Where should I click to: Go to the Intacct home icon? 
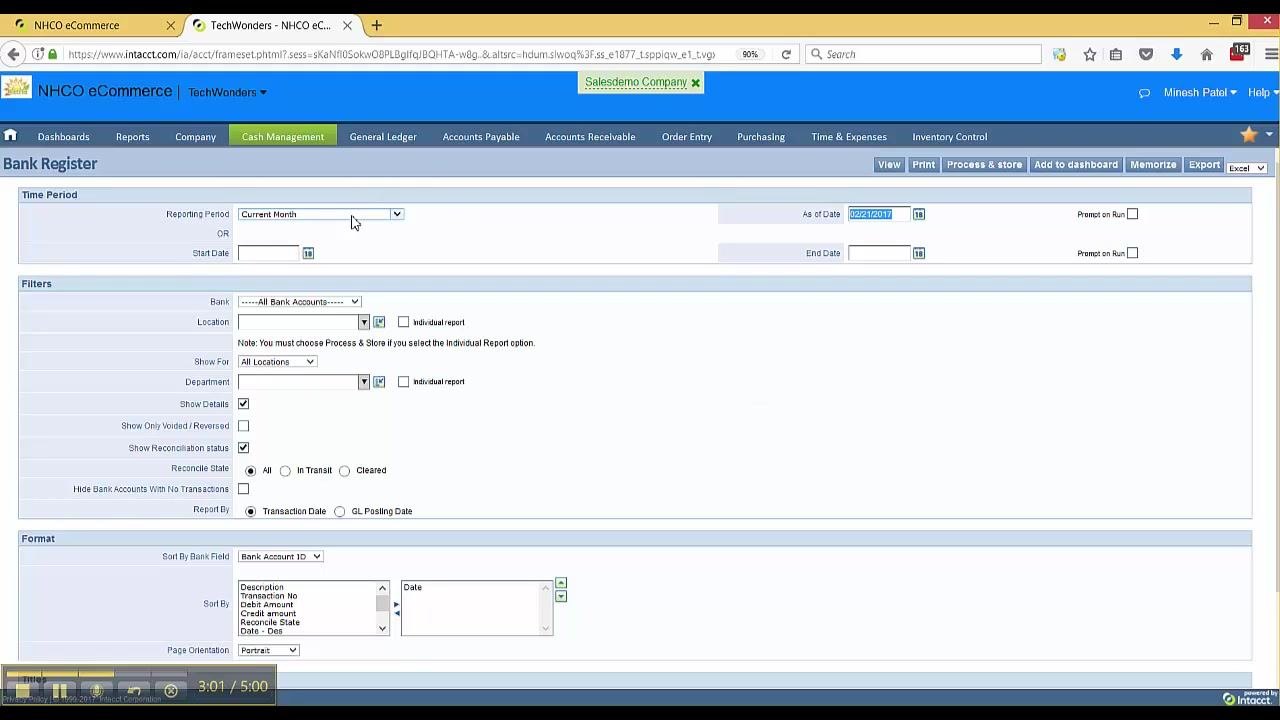pyautogui.click(x=10, y=136)
